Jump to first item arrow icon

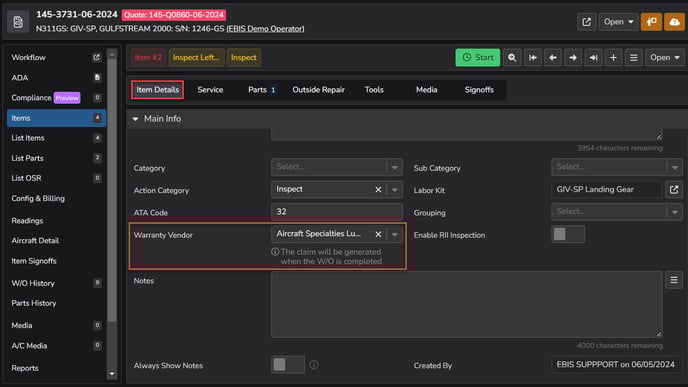pos(533,57)
